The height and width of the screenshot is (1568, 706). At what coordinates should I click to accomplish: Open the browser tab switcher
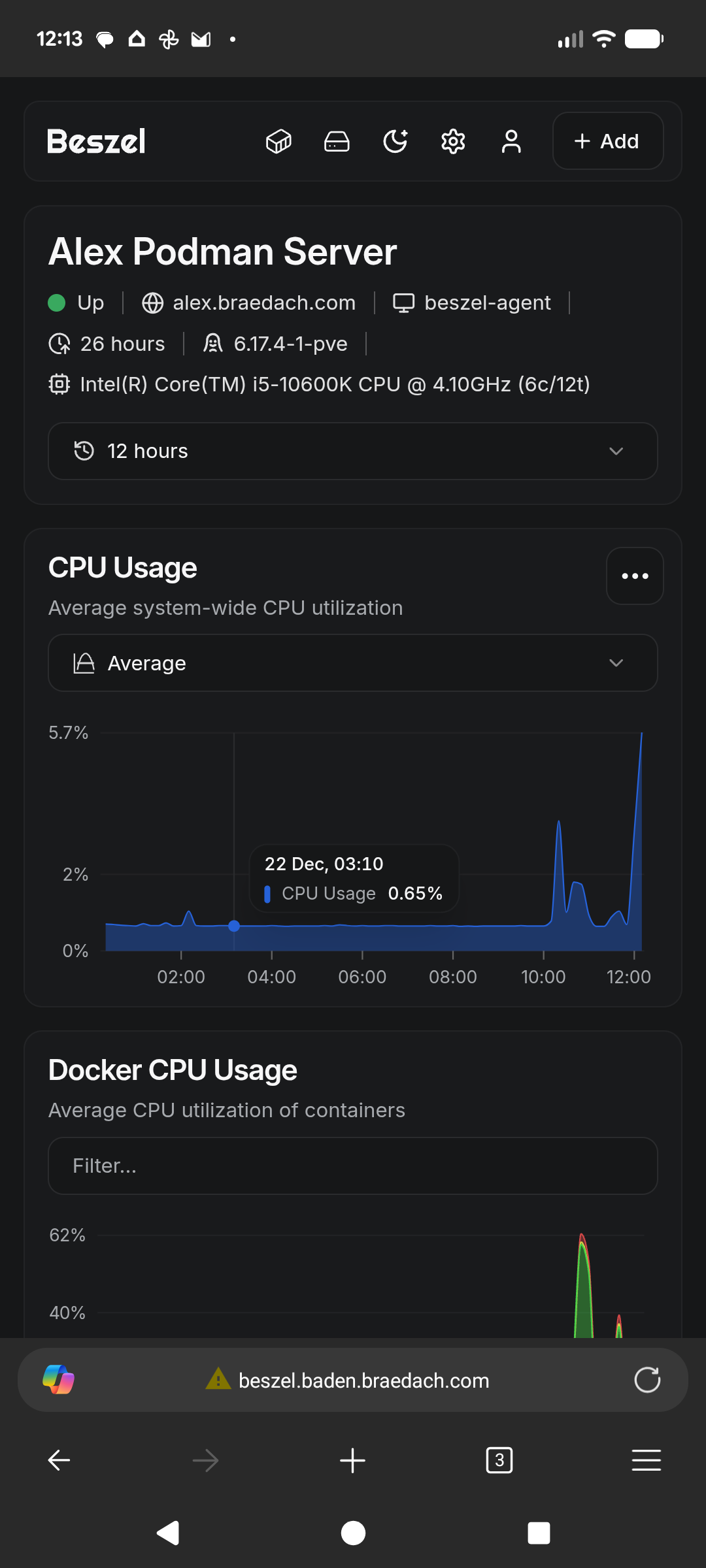click(499, 1460)
